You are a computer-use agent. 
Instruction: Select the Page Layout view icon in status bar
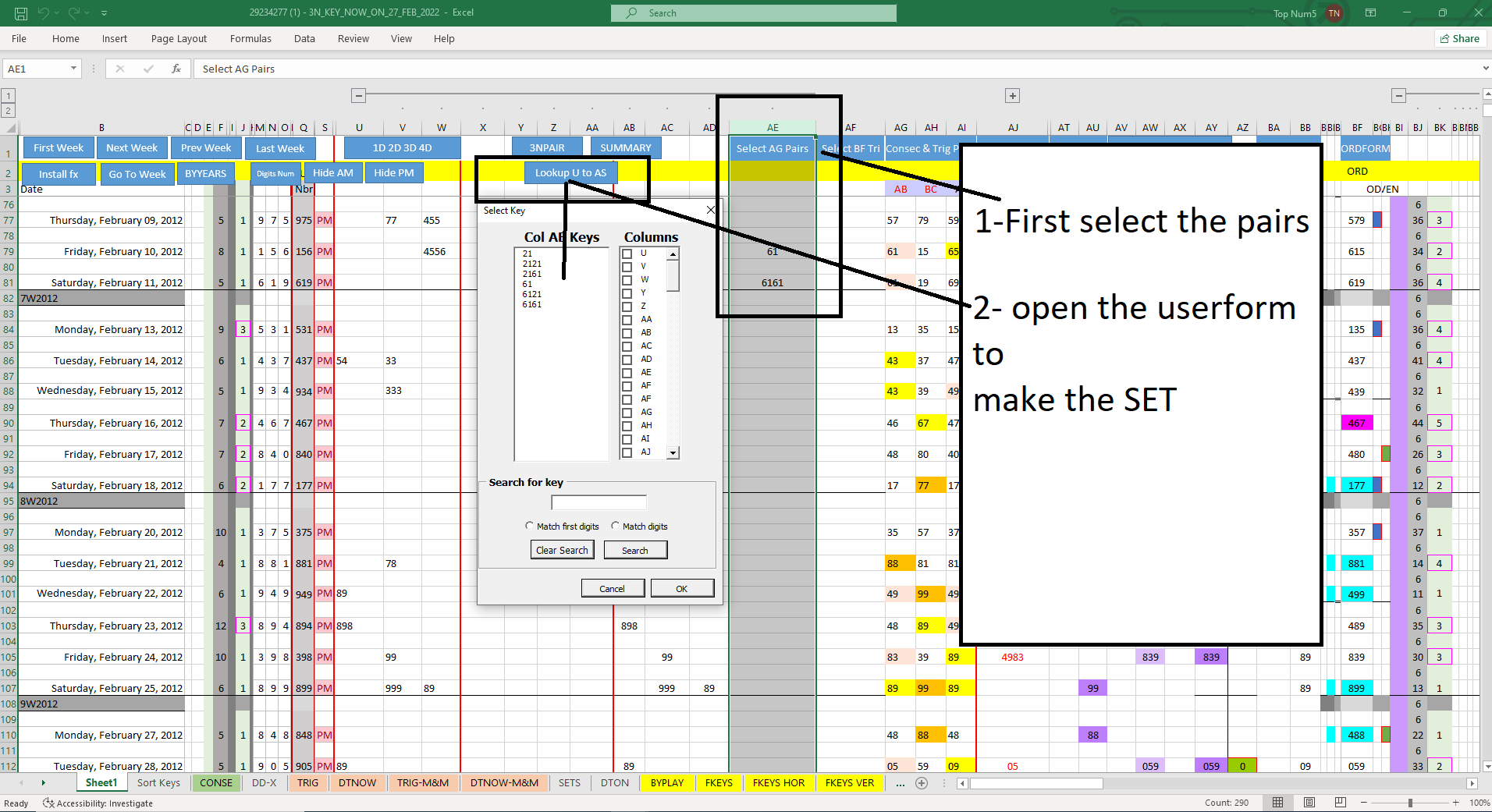pyautogui.click(x=1309, y=802)
